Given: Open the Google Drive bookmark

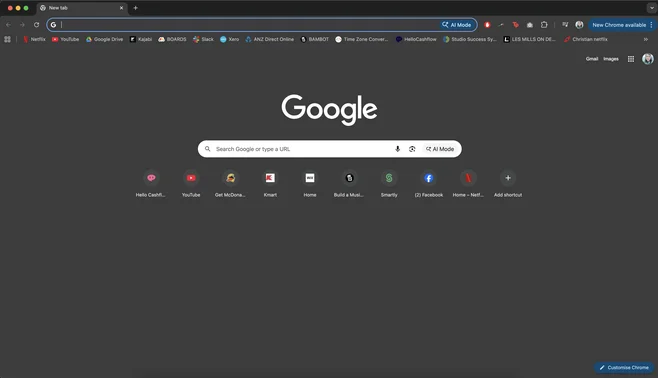Looking at the screenshot, I should point(104,39).
